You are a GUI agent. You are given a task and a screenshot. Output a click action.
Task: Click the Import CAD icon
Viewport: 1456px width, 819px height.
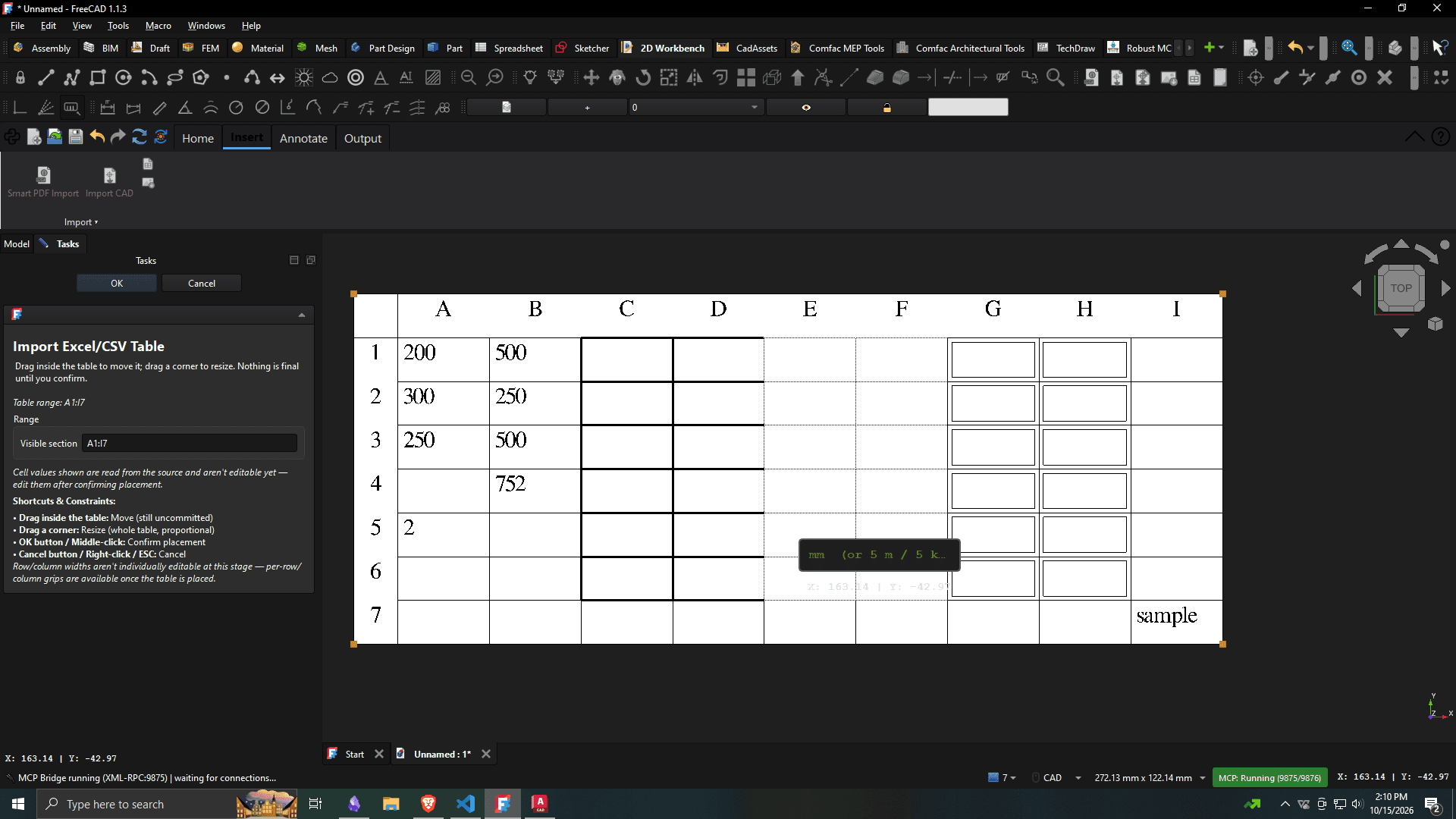[110, 176]
